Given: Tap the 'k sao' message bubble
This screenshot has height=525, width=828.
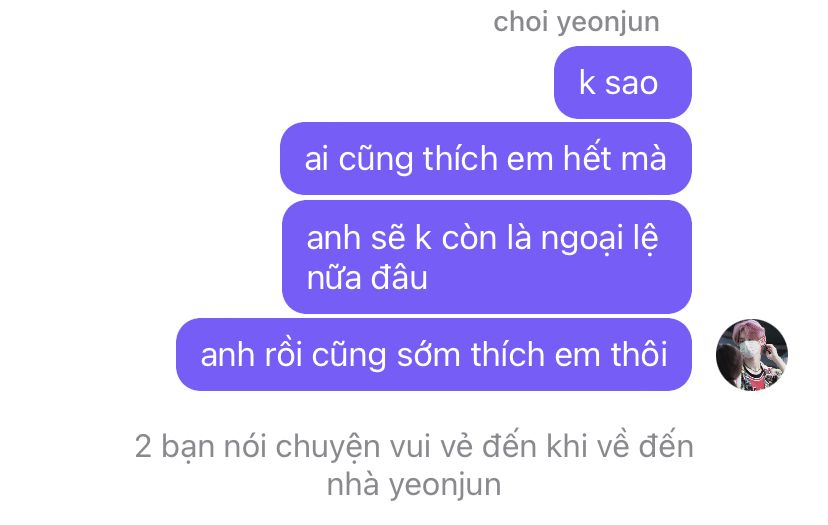Looking at the screenshot, I should pos(623,82).
